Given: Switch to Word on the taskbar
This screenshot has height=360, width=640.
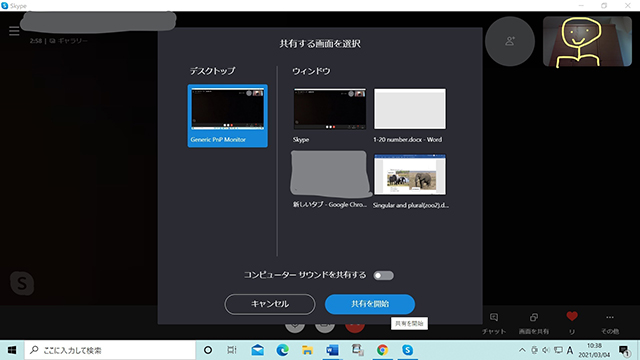Looking at the screenshot, I should coord(332,350).
